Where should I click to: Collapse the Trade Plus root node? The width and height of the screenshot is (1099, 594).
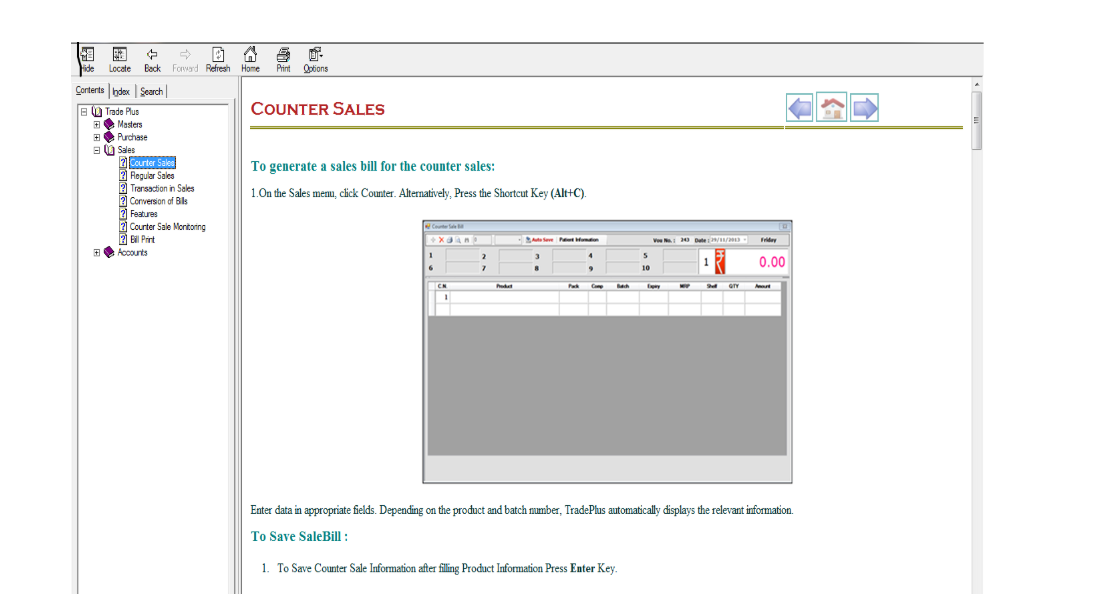(84, 112)
